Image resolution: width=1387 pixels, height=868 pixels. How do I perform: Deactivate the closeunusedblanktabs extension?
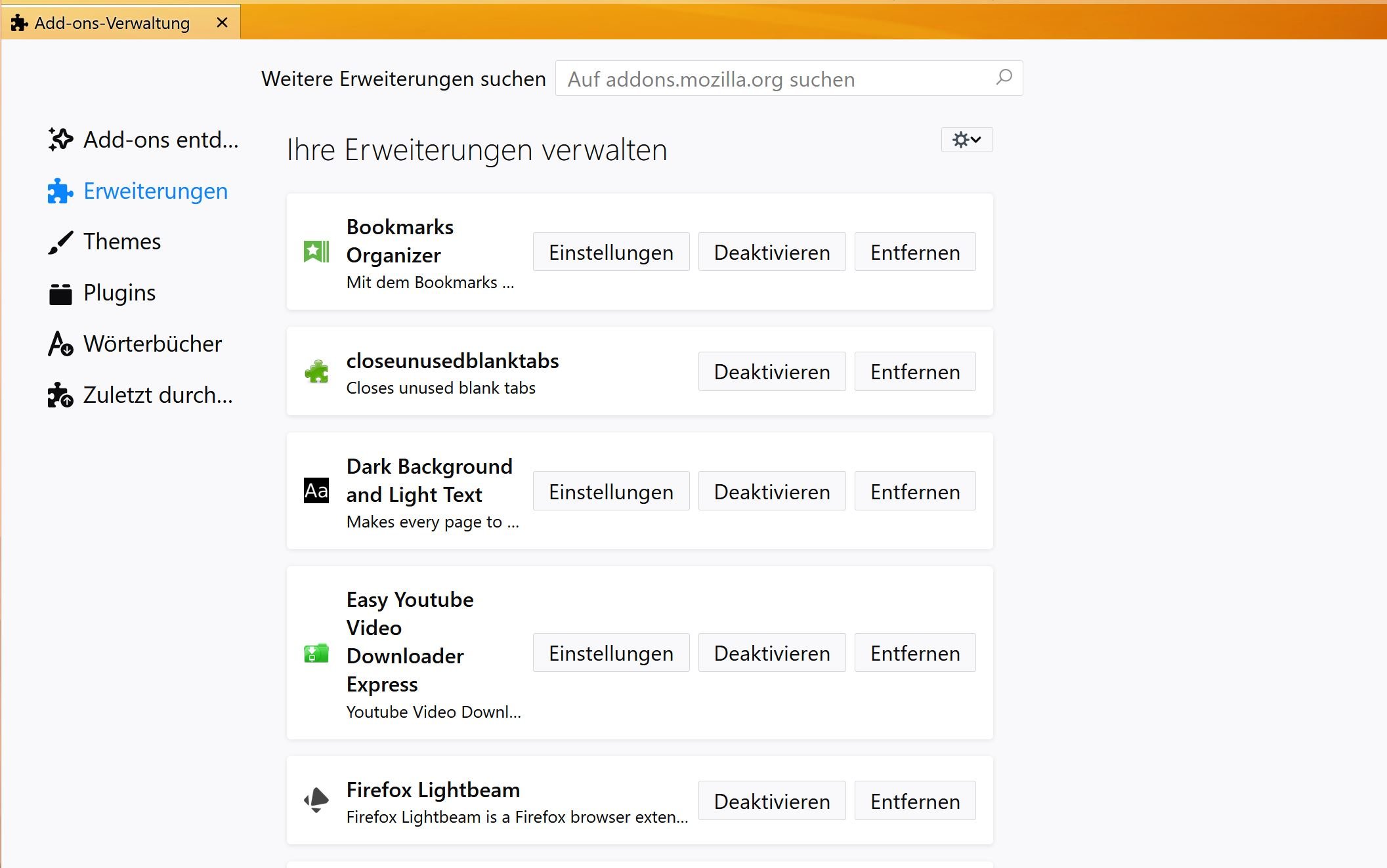coord(771,372)
